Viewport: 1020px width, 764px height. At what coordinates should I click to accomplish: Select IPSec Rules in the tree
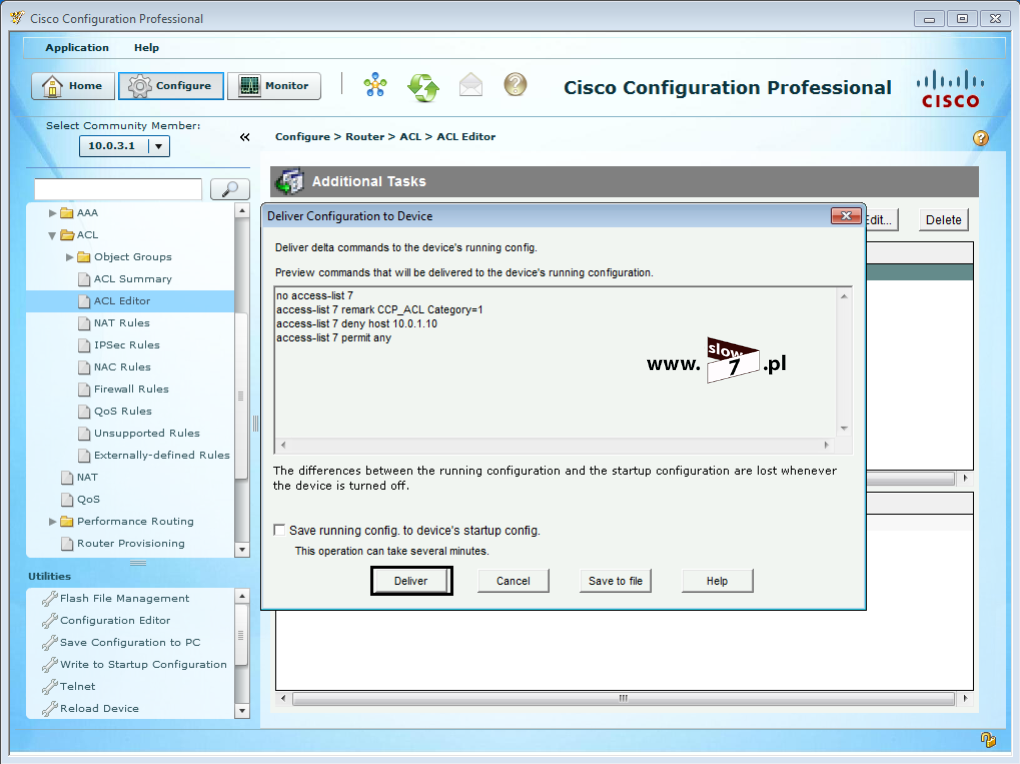point(127,346)
